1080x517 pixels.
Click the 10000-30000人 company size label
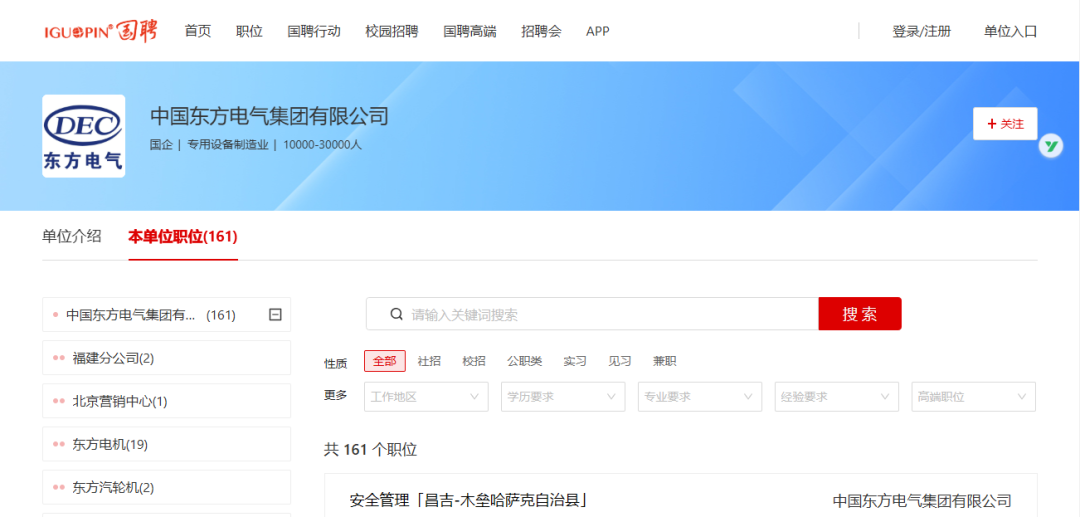click(322, 145)
